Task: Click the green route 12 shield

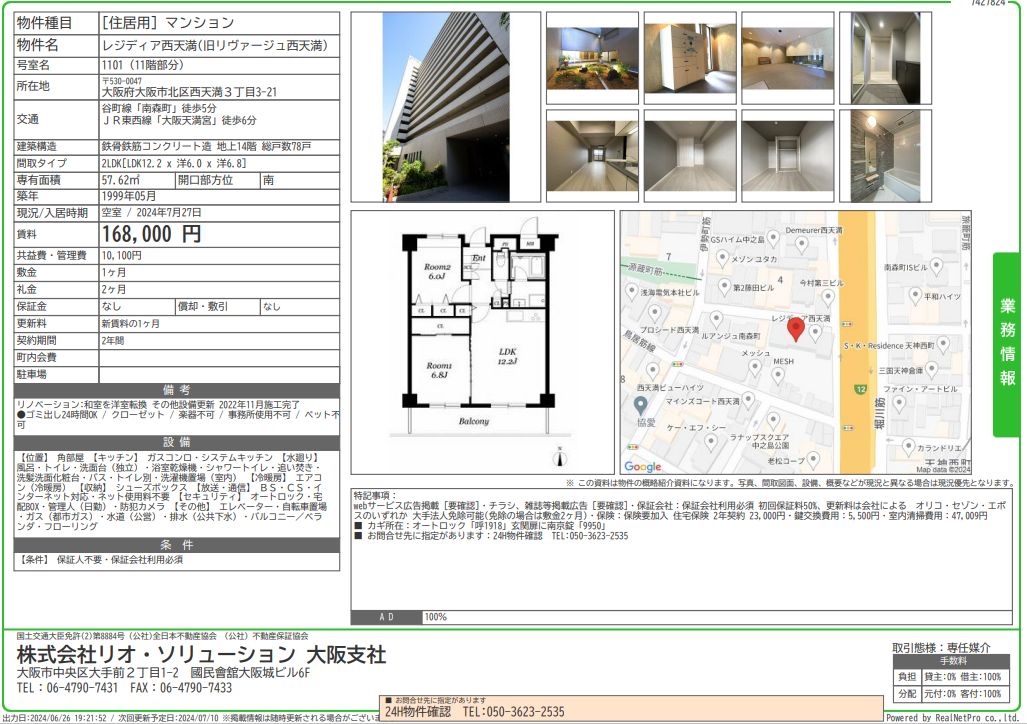Action: pyautogui.click(x=861, y=389)
